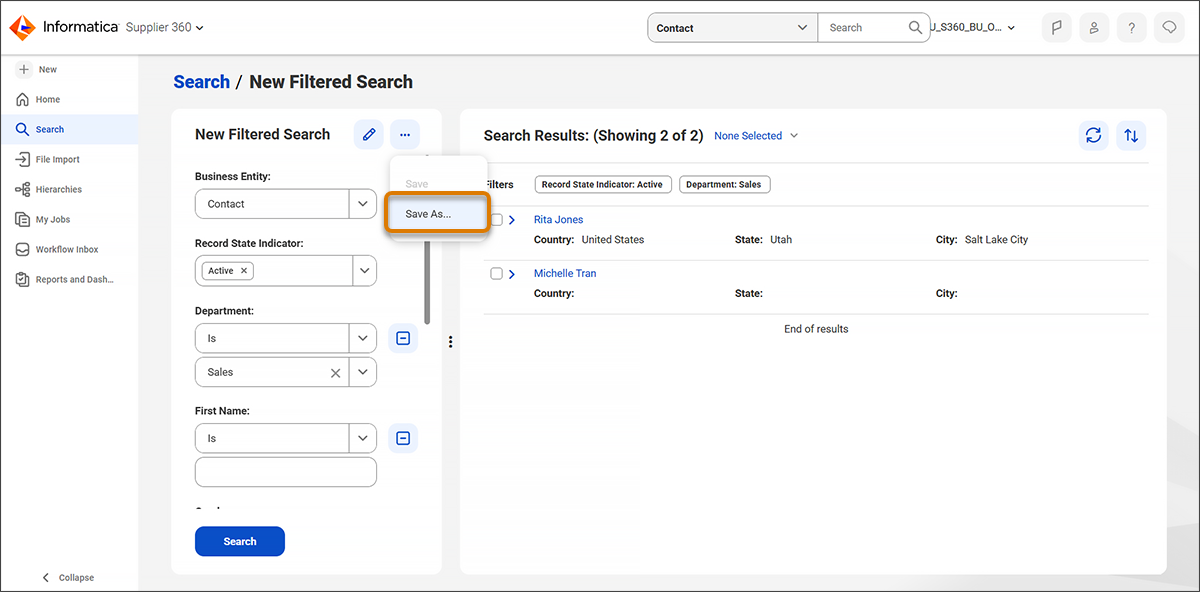Click the pencil edit icon for filtered search
1200x592 pixels.
tap(369, 134)
